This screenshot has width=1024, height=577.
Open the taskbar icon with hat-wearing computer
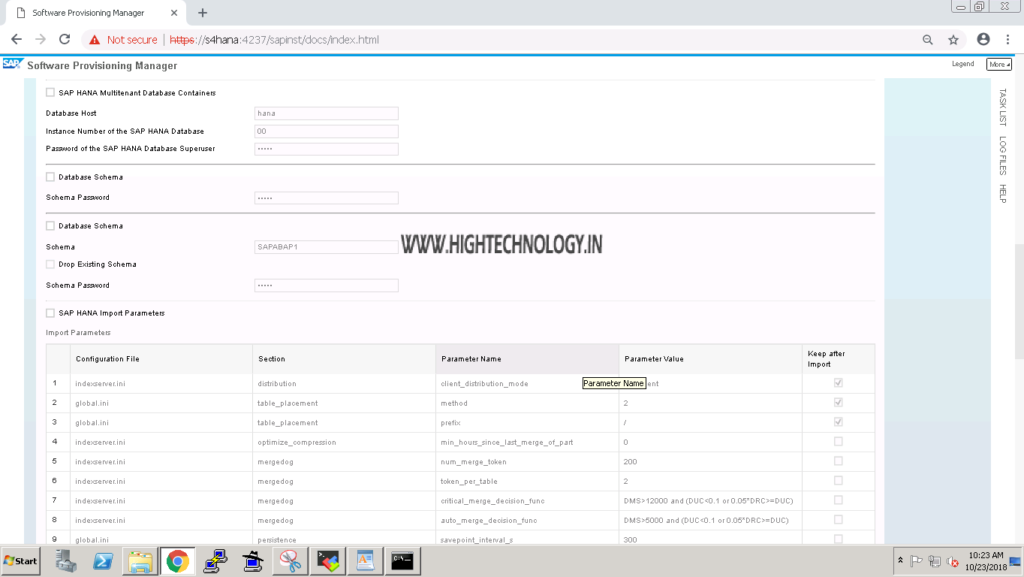[253, 561]
